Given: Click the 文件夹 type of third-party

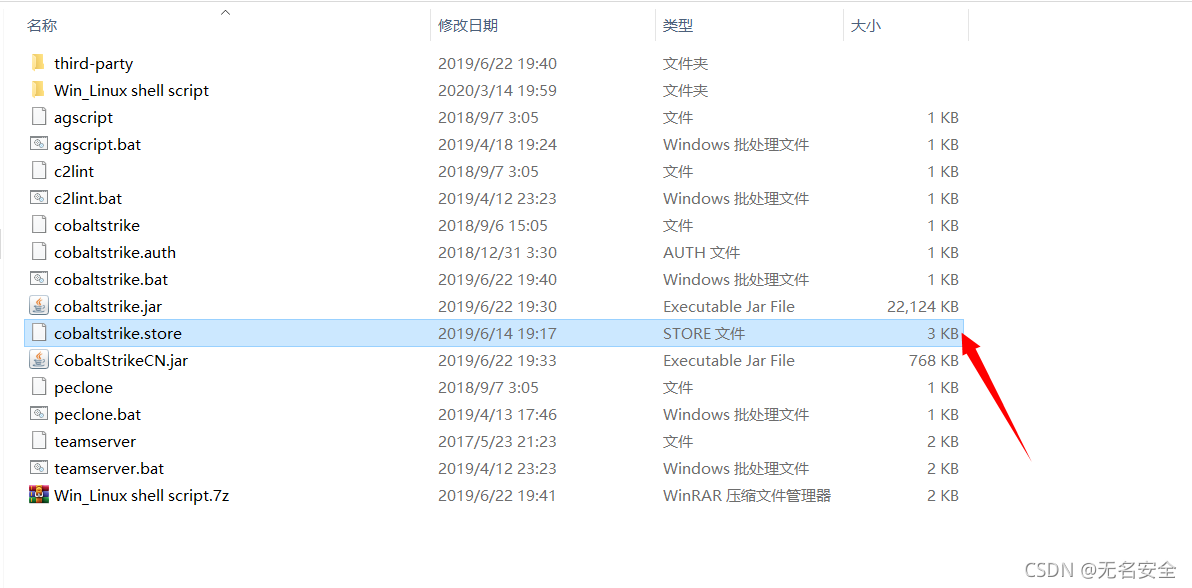Looking at the screenshot, I should coord(686,64).
